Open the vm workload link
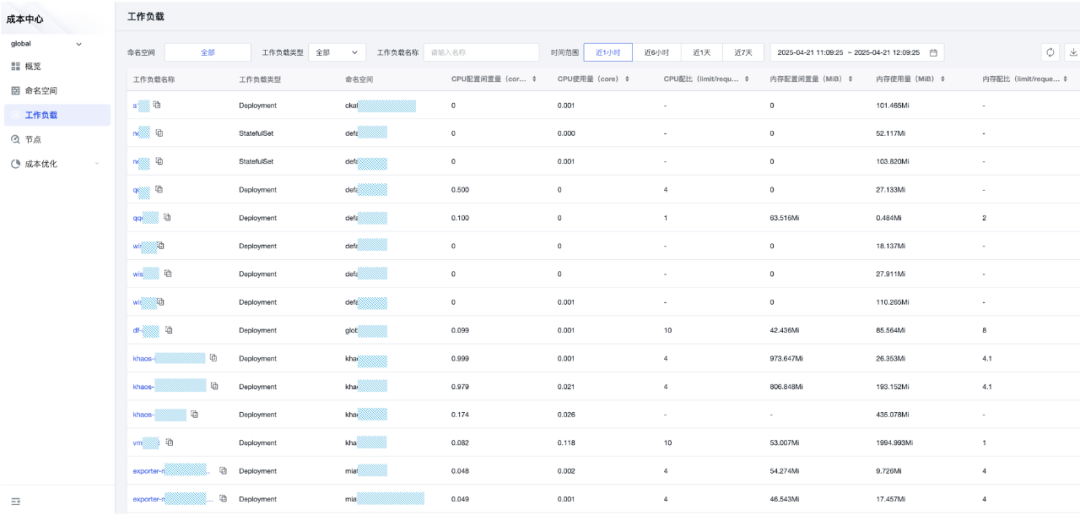The image size is (1080, 521). coord(146,443)
